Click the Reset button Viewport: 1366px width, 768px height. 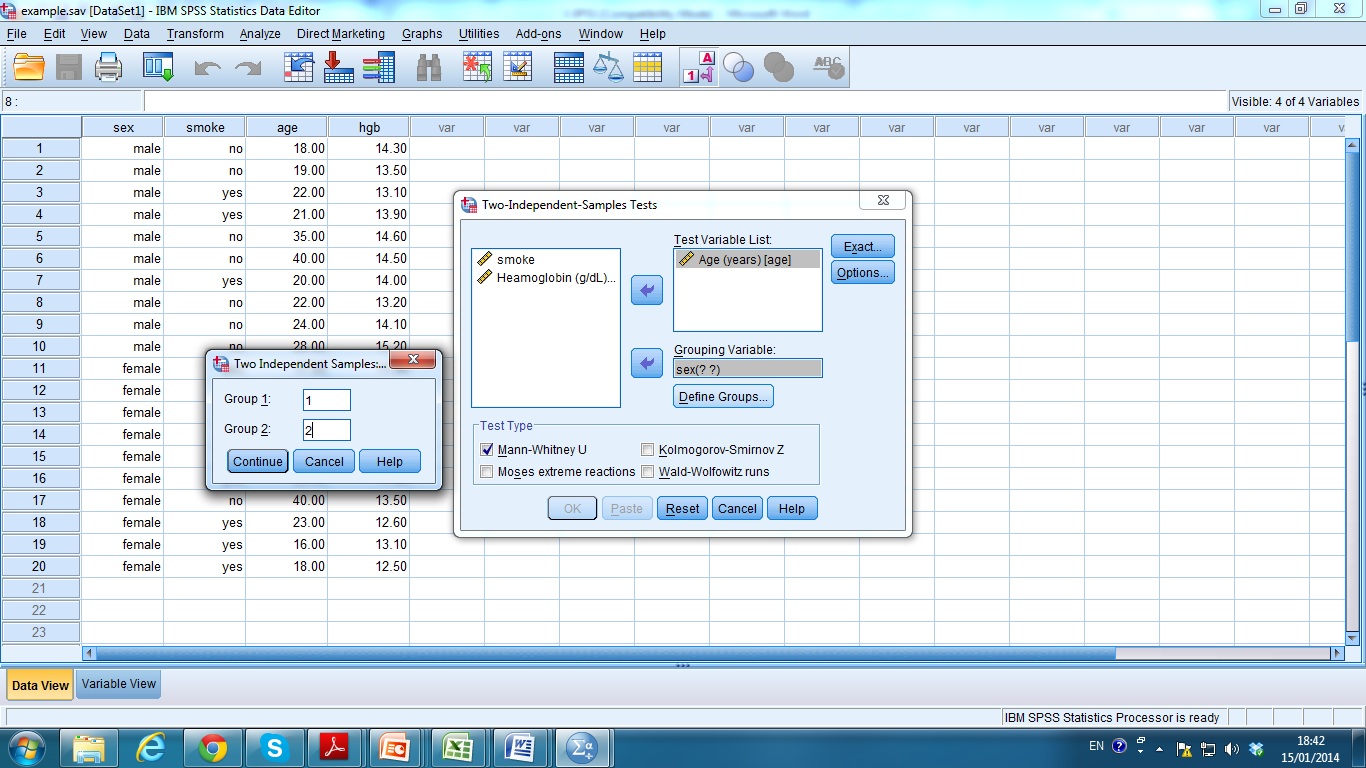click(682, 508)
